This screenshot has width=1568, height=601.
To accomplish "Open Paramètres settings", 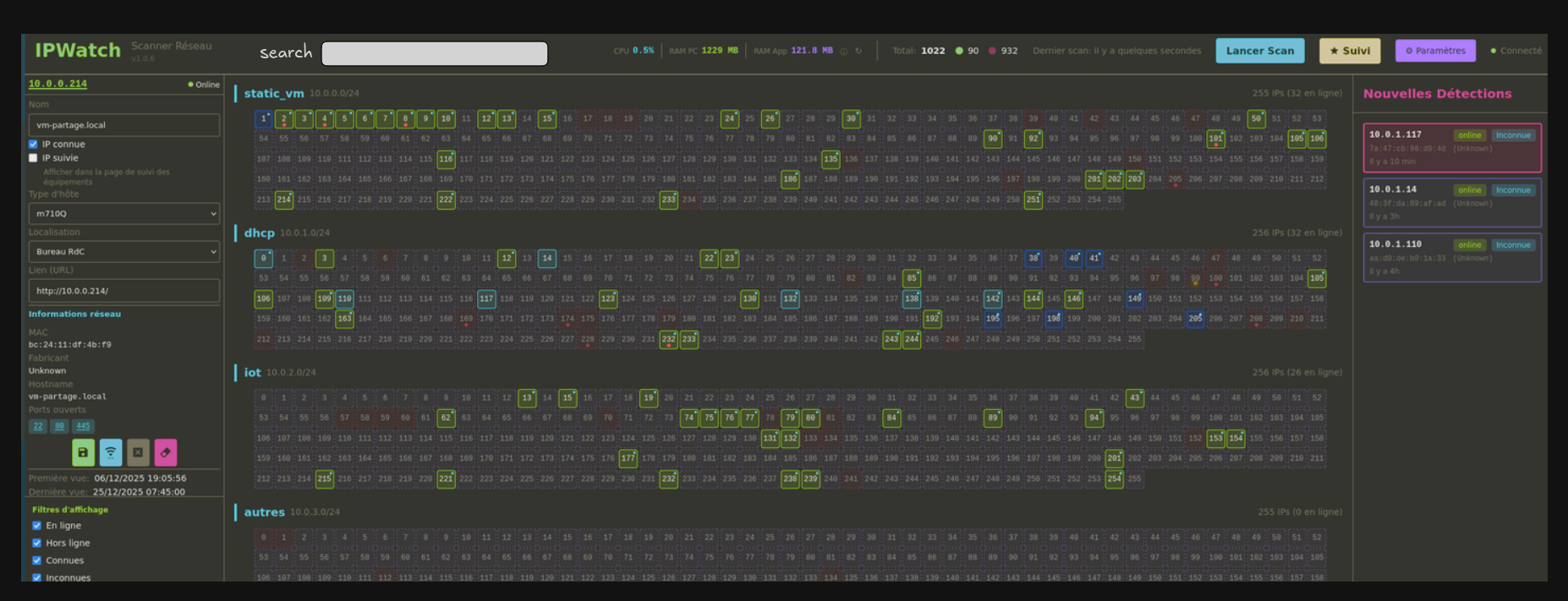I will tap(1435, 51).
